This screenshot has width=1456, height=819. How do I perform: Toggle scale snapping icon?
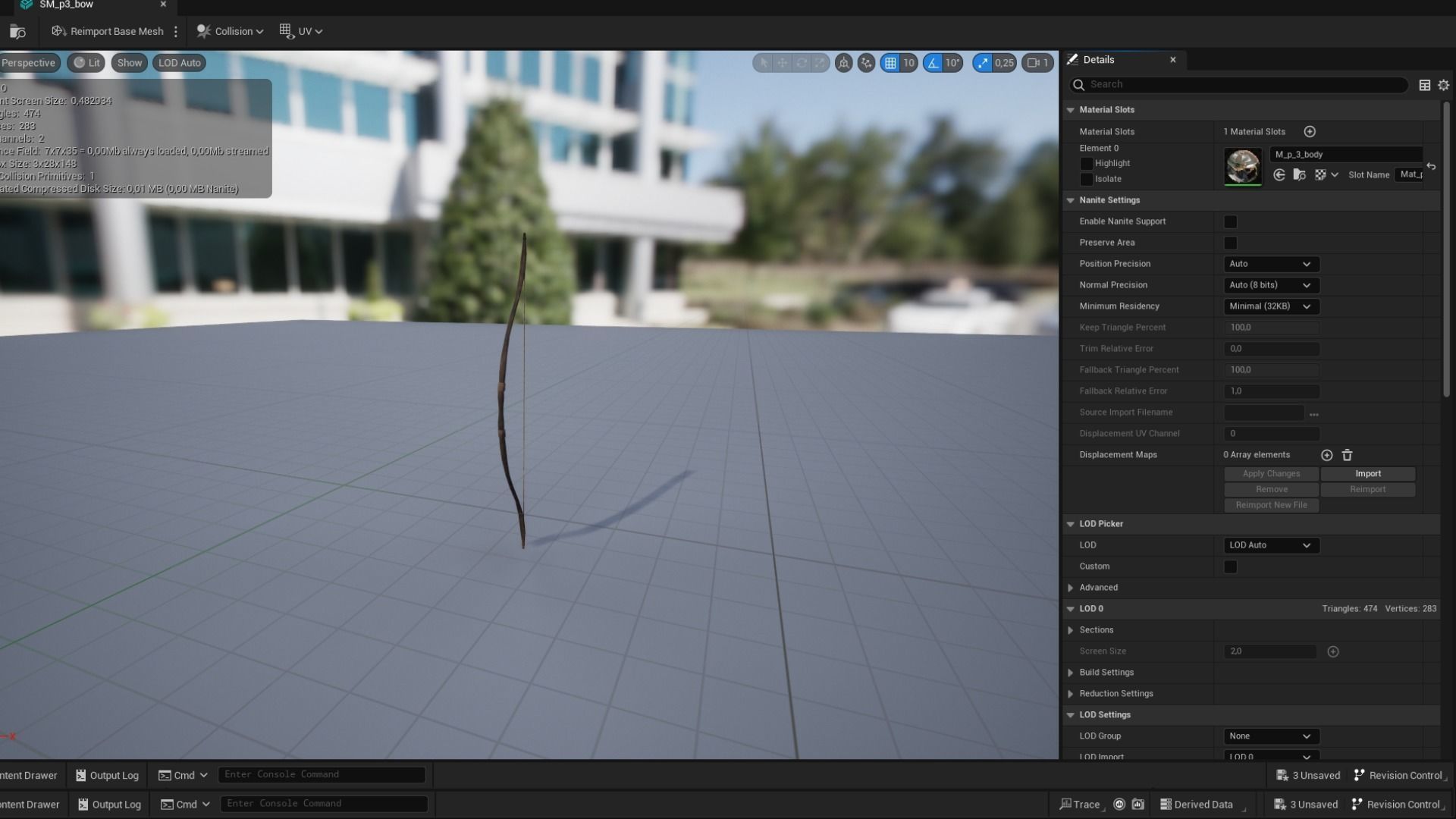[984, 63]
